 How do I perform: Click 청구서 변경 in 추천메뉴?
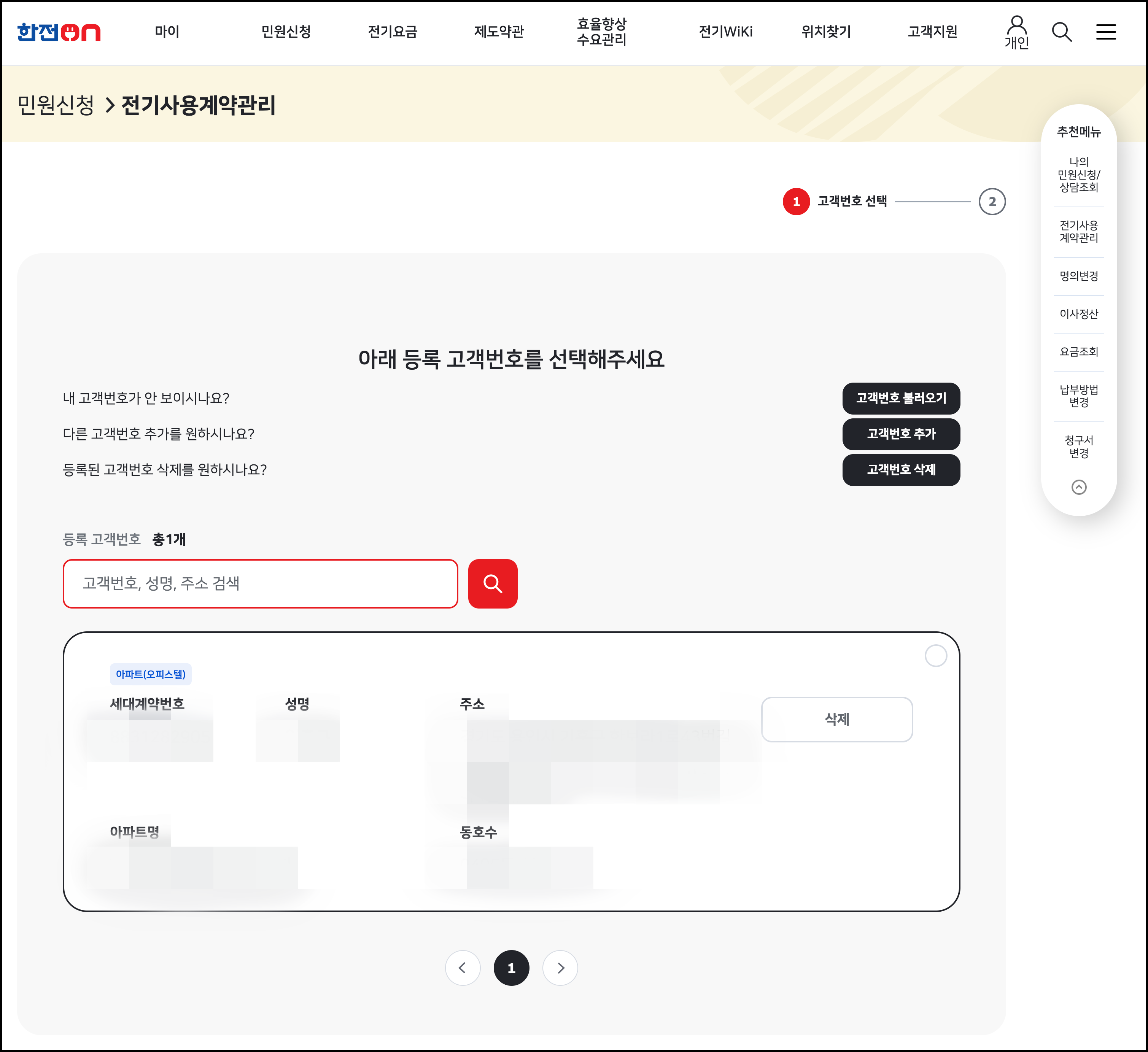[x=1078, y=447]
